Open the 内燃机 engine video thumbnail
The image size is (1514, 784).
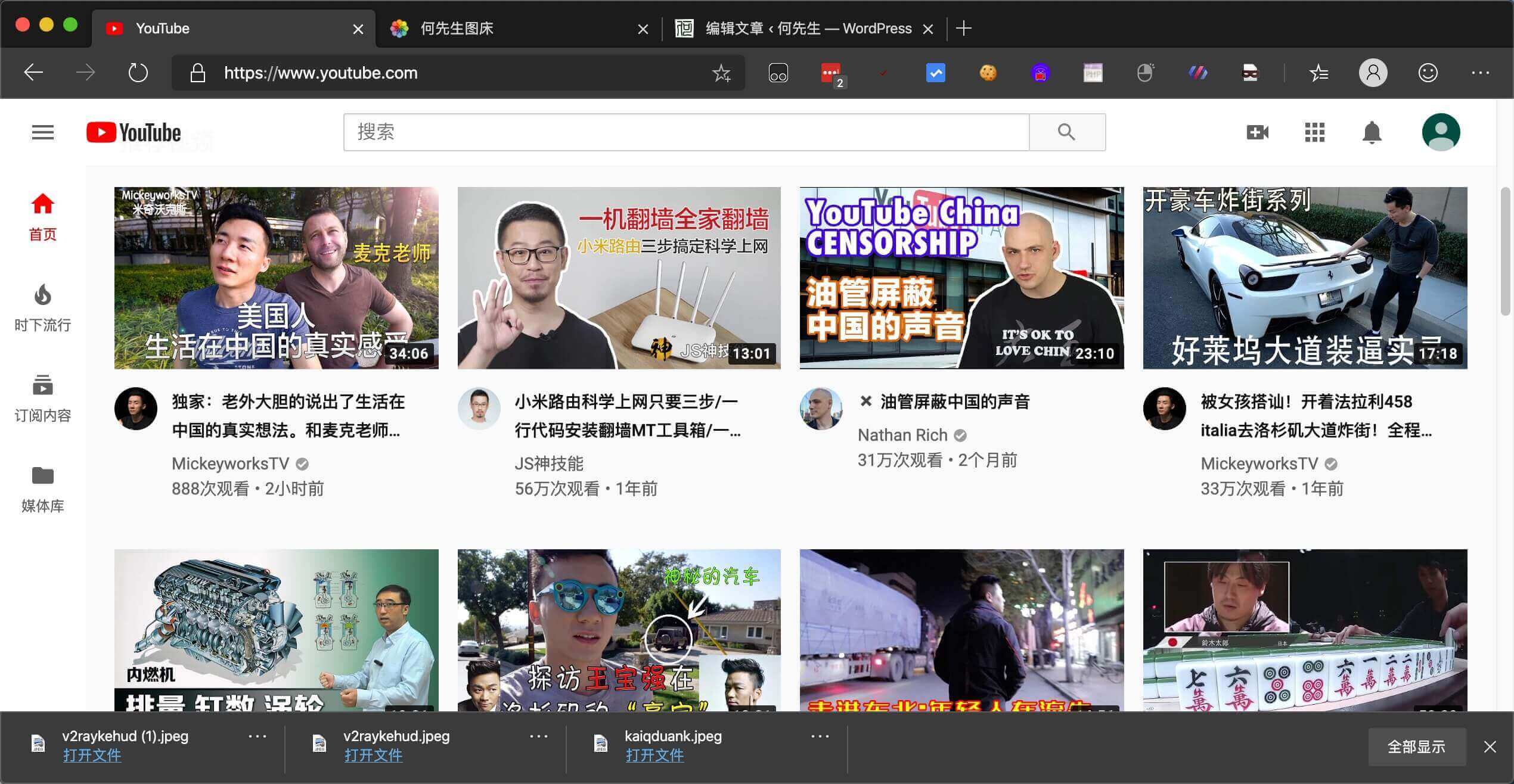click(276, 630)
